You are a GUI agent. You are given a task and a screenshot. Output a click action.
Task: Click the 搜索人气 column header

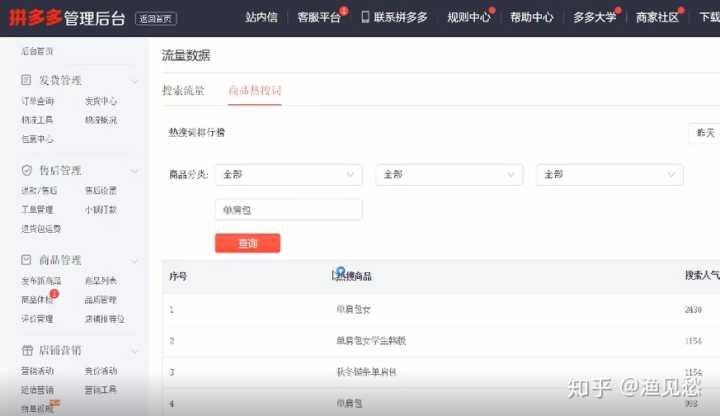(x=702, y=275)
